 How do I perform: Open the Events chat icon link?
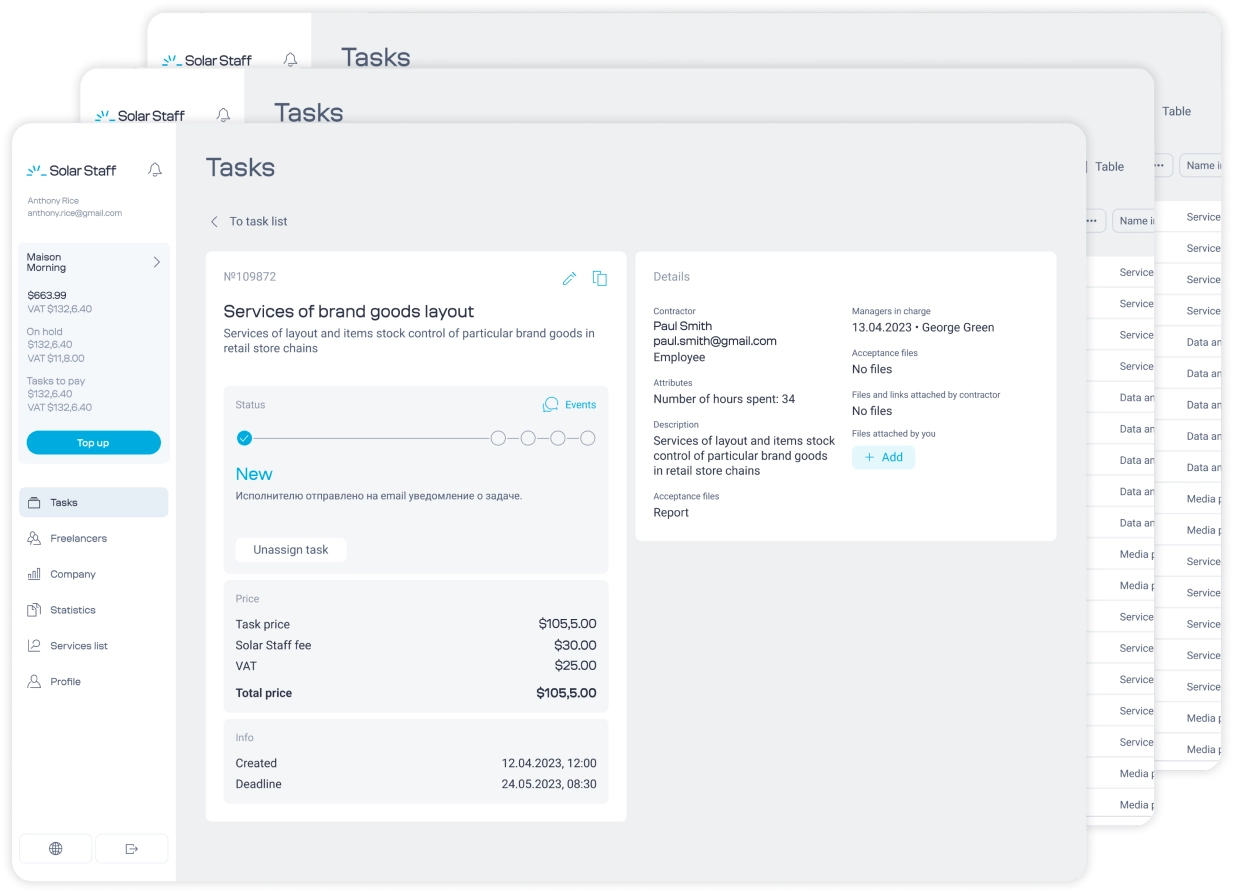[569, 405]
